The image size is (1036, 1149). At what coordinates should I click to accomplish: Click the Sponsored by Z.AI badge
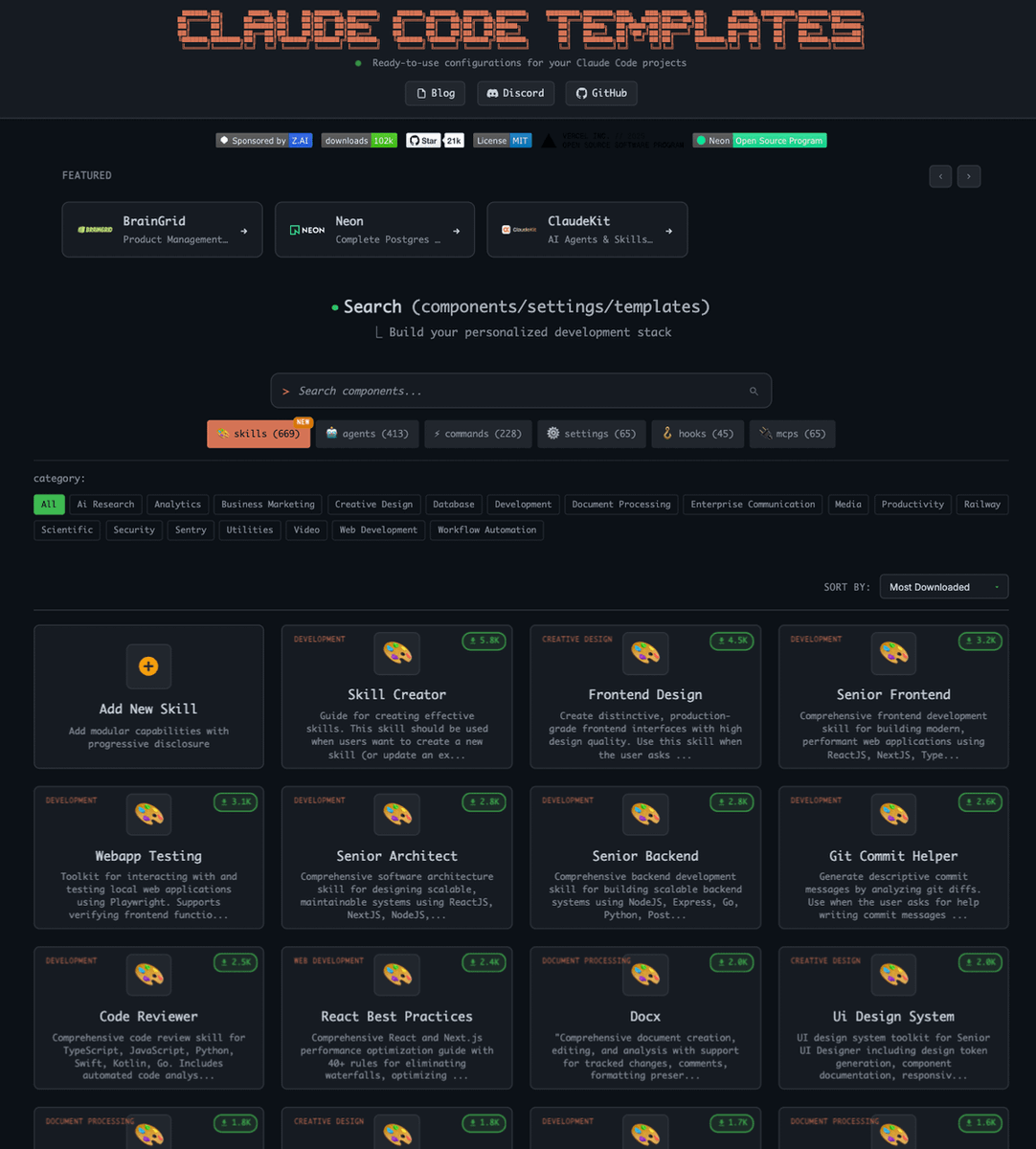coord(264,141)
